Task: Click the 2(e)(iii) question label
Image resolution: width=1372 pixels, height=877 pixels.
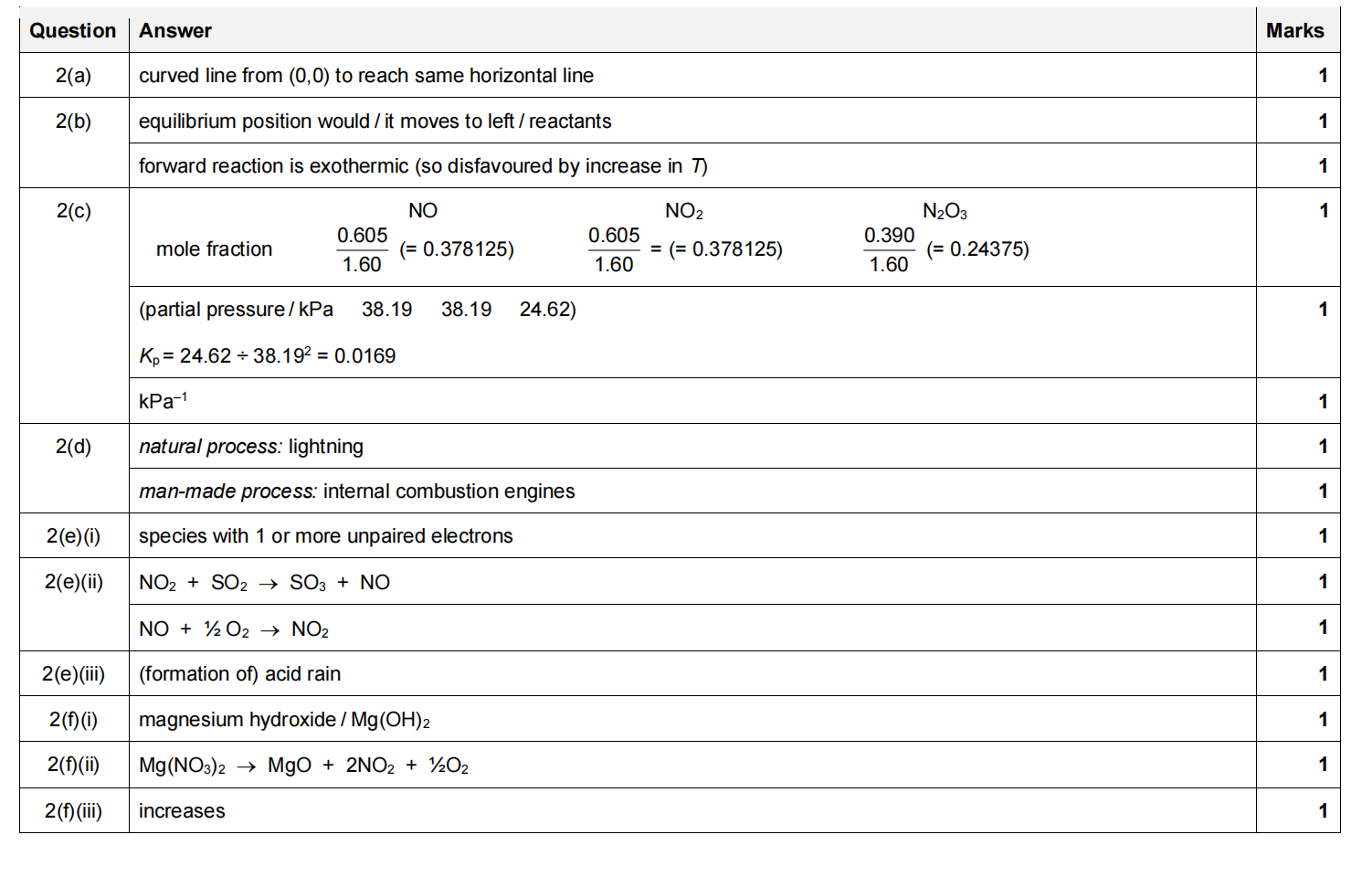Action: coord(73,674)
